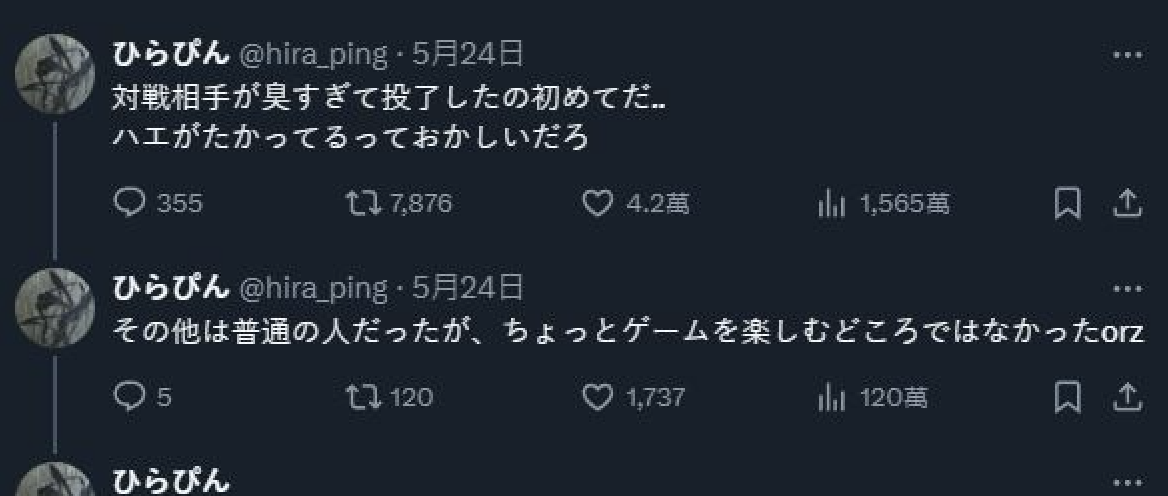
Task: View analytics of the 1,565萬 views tweet
Action: click(x=831, y=204)
